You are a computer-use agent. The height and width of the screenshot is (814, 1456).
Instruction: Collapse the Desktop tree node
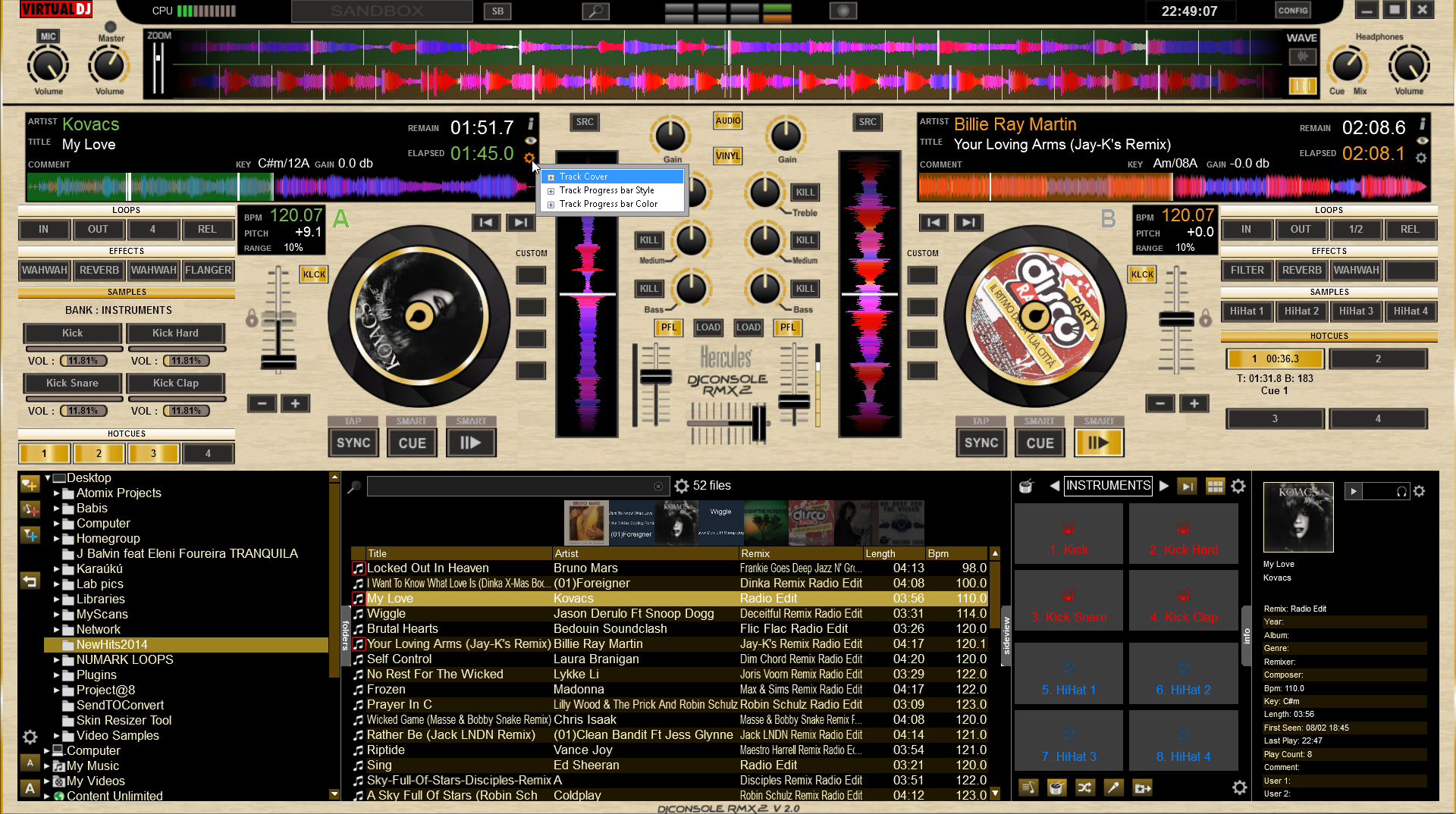[48, 478]
